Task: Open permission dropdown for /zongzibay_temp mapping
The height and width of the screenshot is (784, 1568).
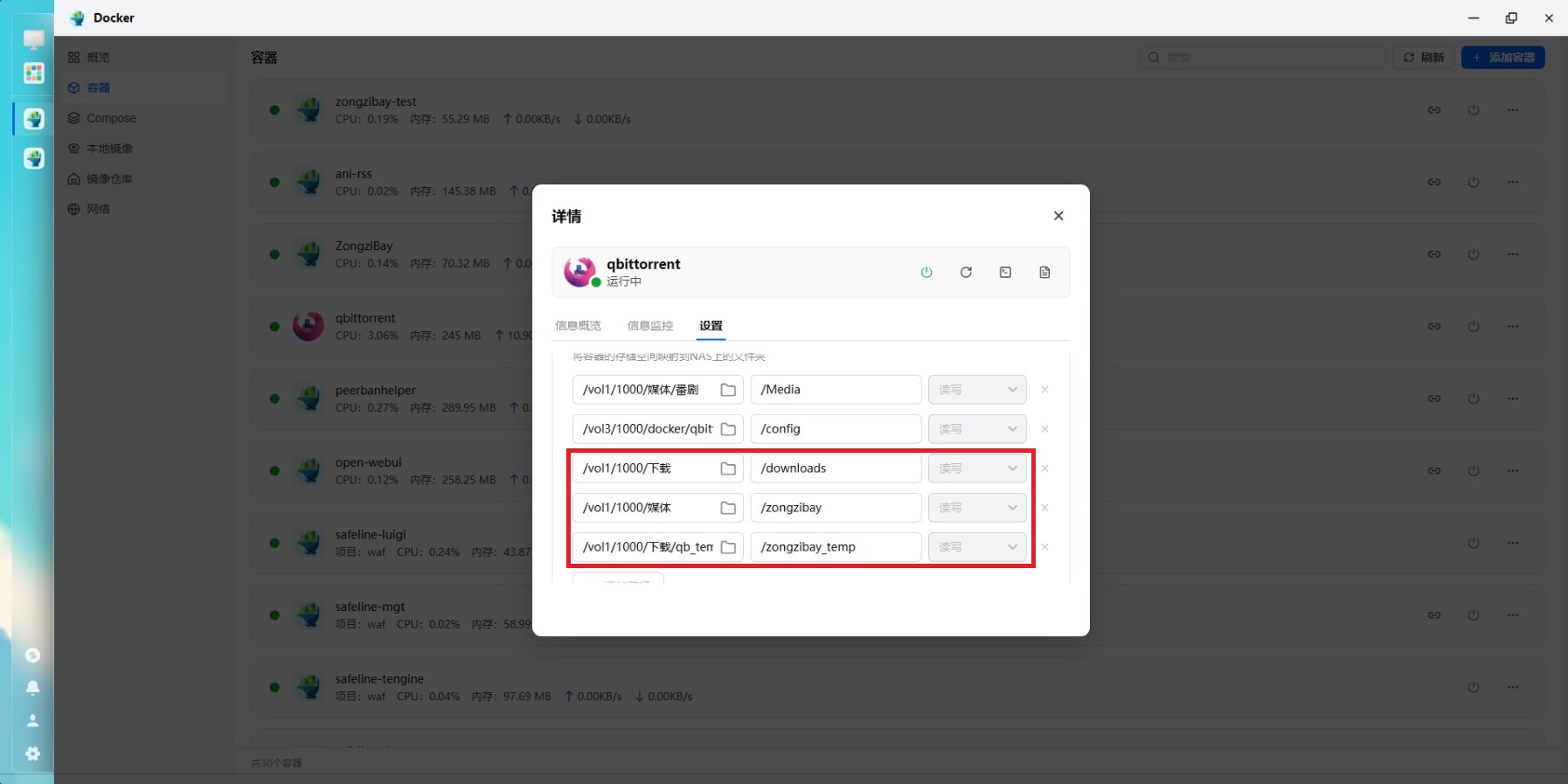Action: (x=977, y=547)
